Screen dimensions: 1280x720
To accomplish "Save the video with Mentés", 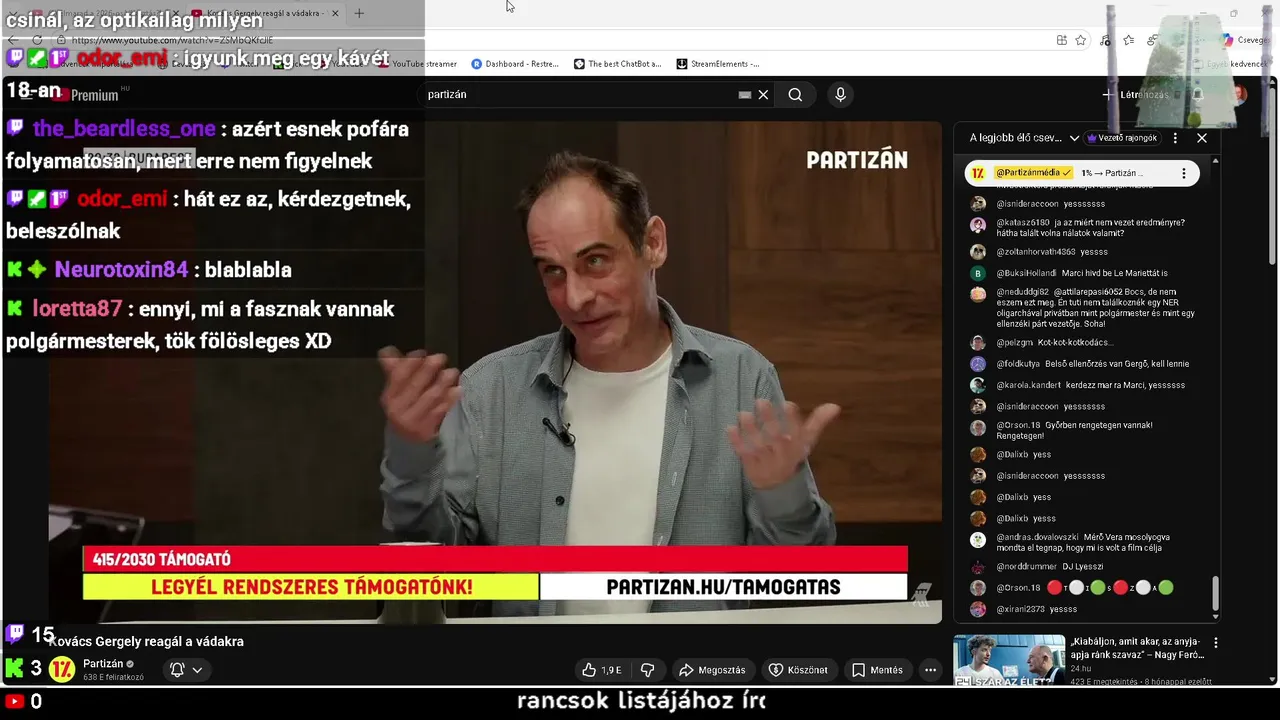I will click(x=877, y=670).
